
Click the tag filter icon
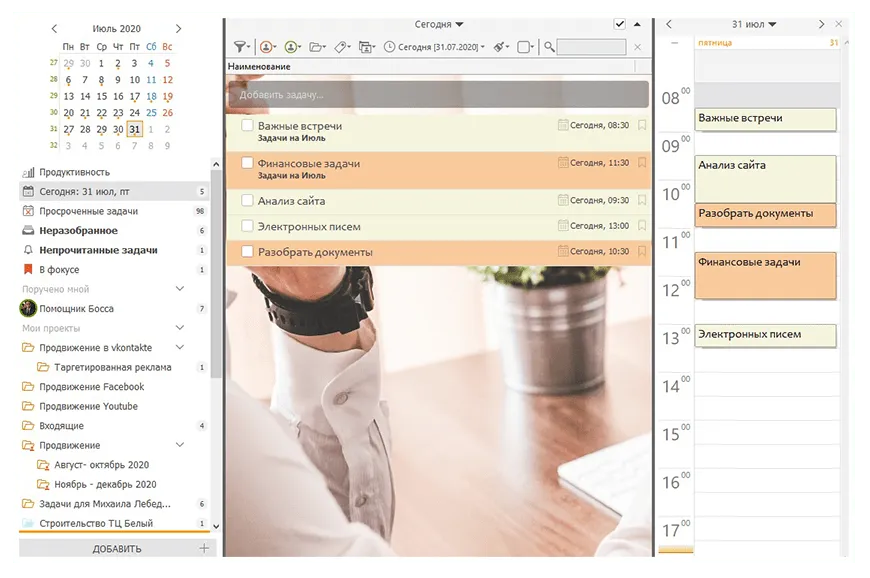[x=342, y=47]
